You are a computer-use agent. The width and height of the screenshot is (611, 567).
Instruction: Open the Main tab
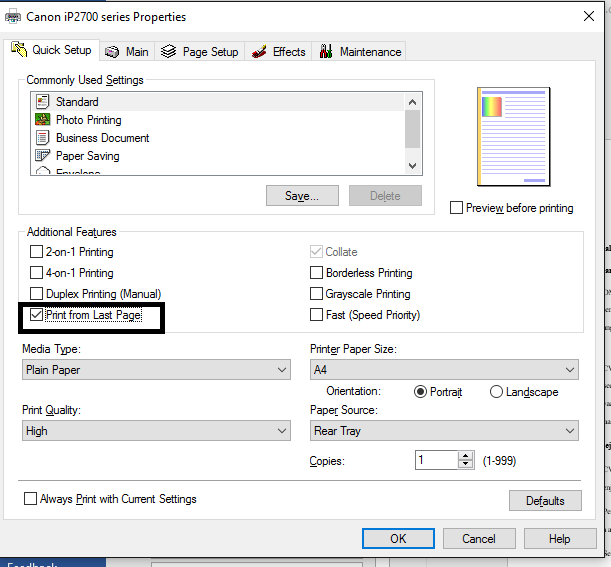pyautogui.click(x=127, y=52)
